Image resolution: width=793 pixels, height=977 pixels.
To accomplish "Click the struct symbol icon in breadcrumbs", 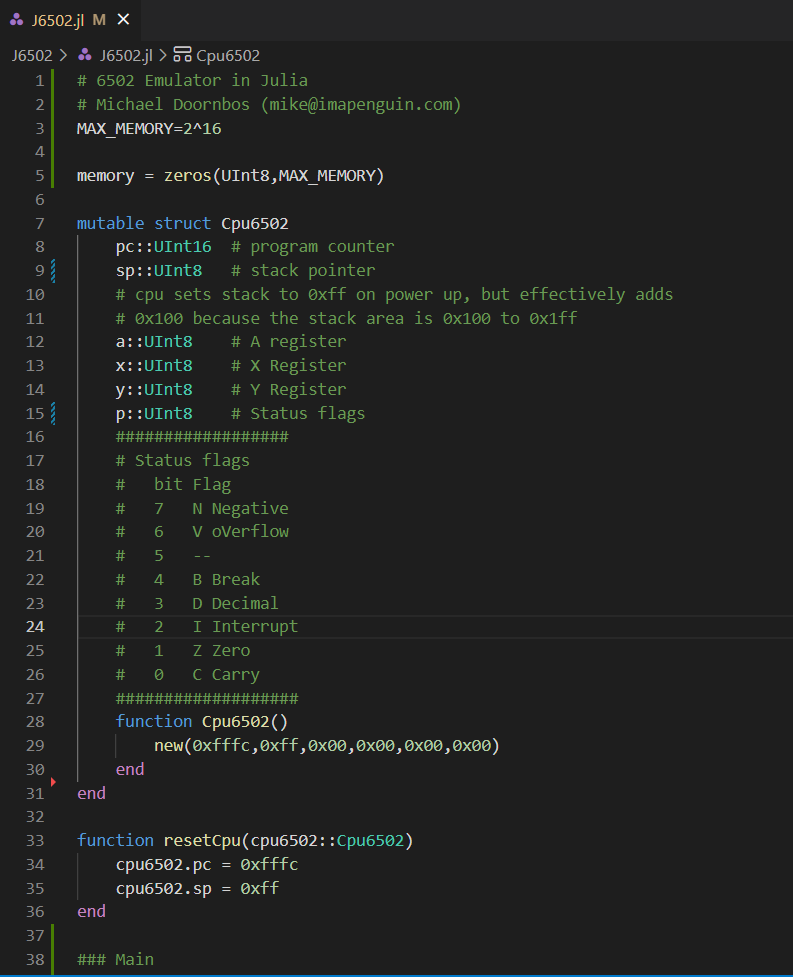I will 182,55.
